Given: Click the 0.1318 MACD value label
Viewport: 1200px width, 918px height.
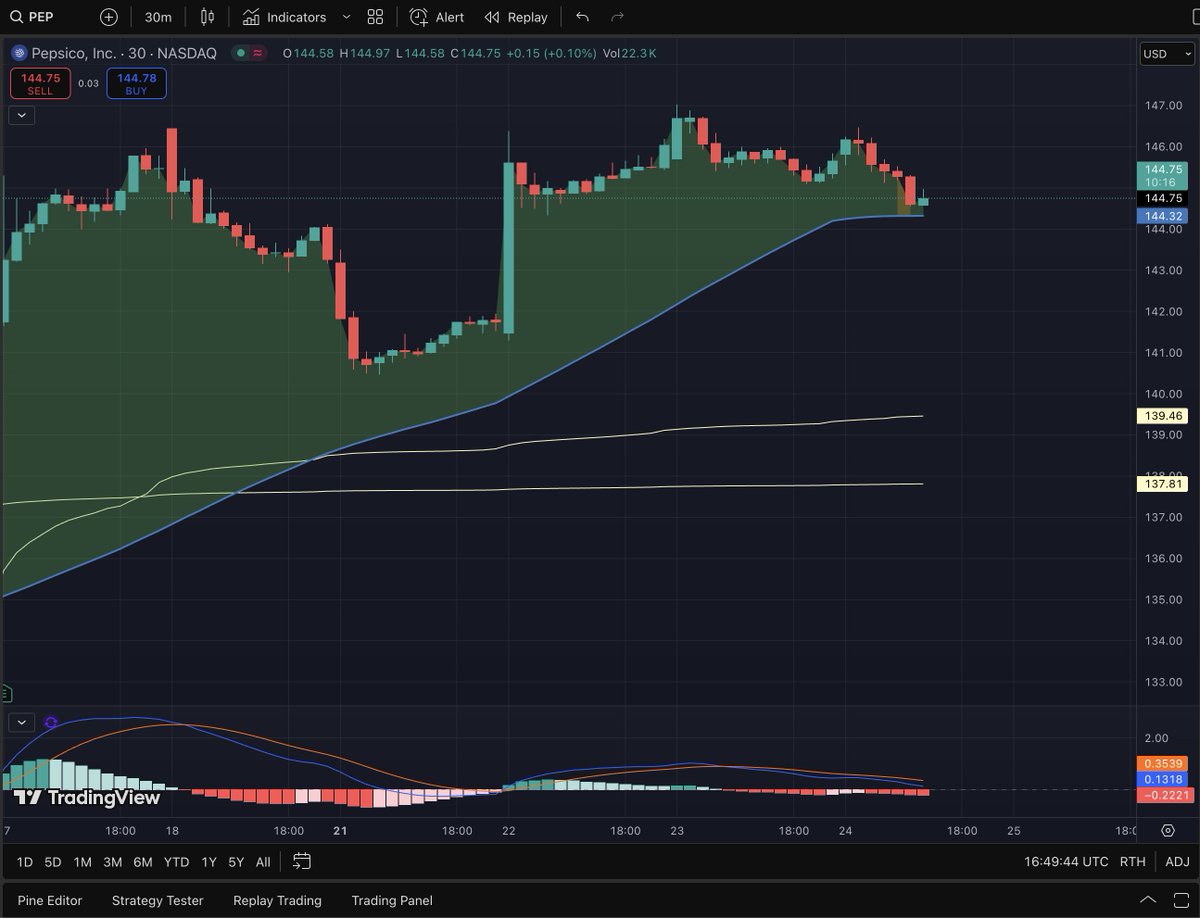Looking at the screenshot, I should coord(1163,779).
